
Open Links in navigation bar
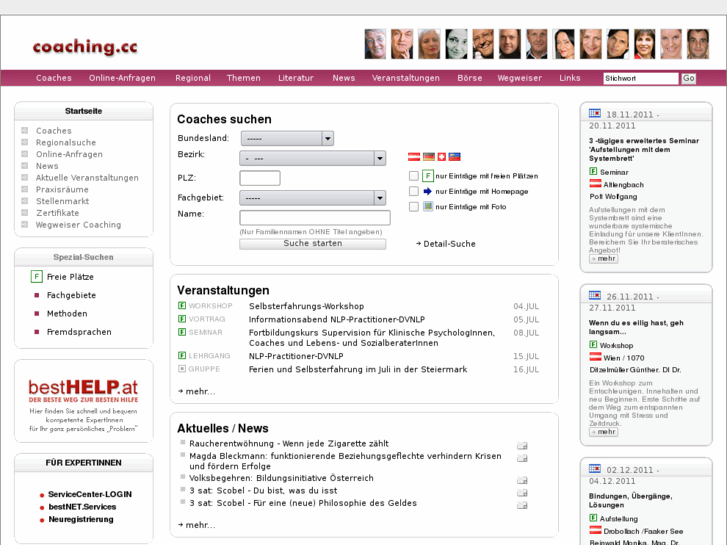(x=569, y=78)
